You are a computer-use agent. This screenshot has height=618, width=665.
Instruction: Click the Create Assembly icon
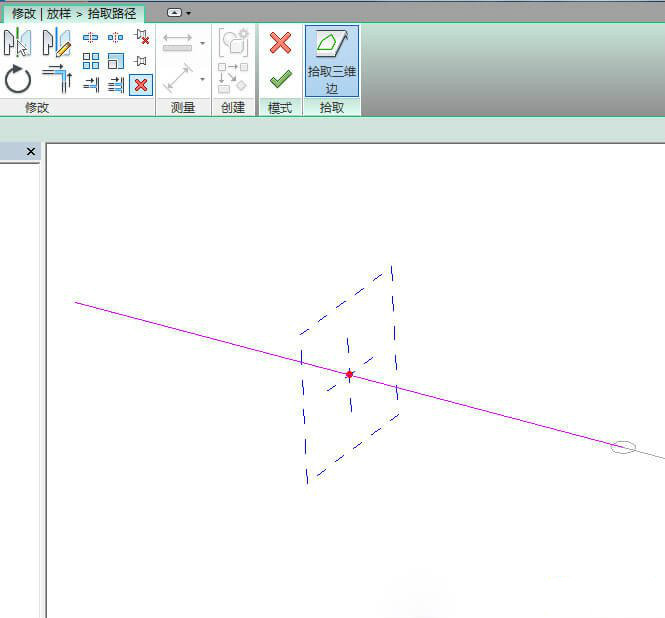click(x=233, y=42)
